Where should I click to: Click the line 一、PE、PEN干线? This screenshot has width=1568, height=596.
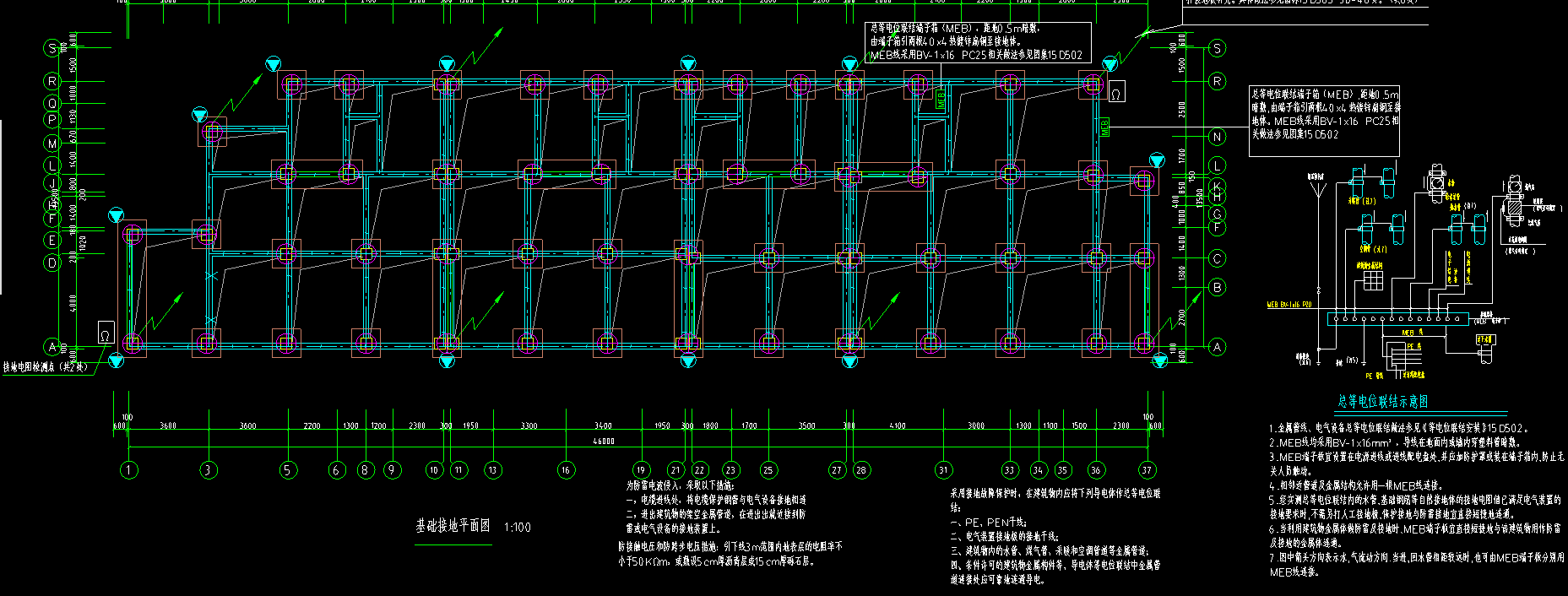989,523
